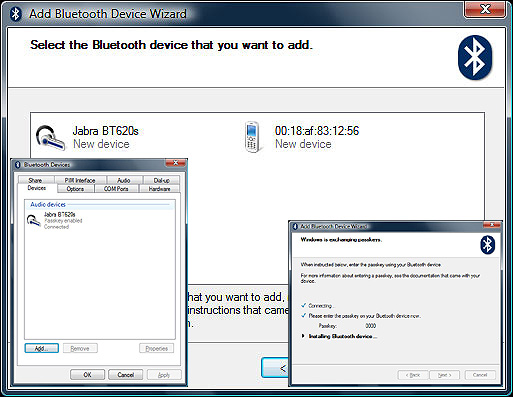The image size is (513, 397).
Task: Click OK in Bluetooth Devices dialog
Action: pos(87,375)
